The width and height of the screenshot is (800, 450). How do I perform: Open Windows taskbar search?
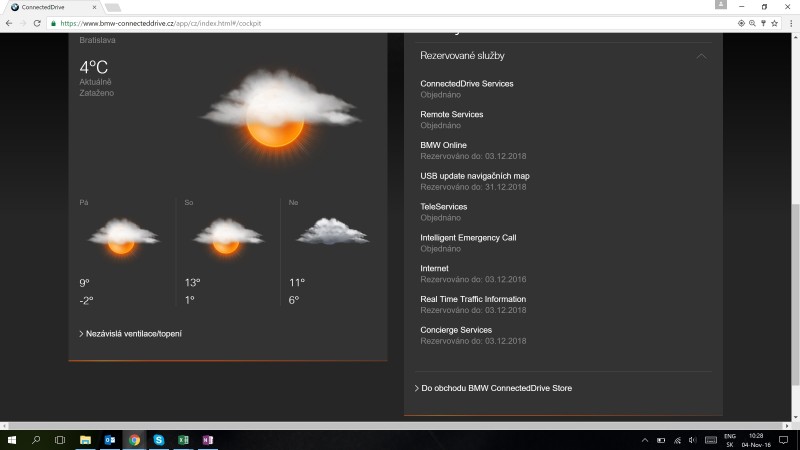[36, 440]
